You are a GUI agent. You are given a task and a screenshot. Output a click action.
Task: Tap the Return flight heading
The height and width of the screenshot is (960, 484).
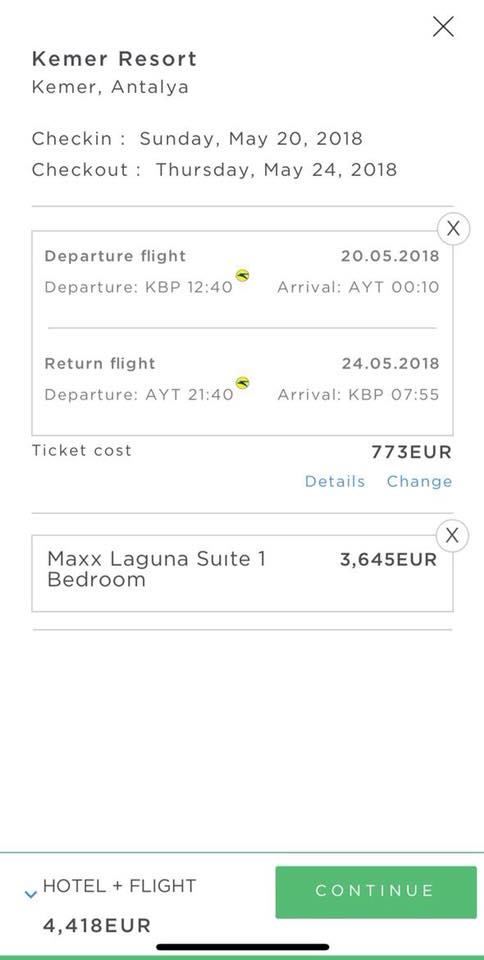100,363
